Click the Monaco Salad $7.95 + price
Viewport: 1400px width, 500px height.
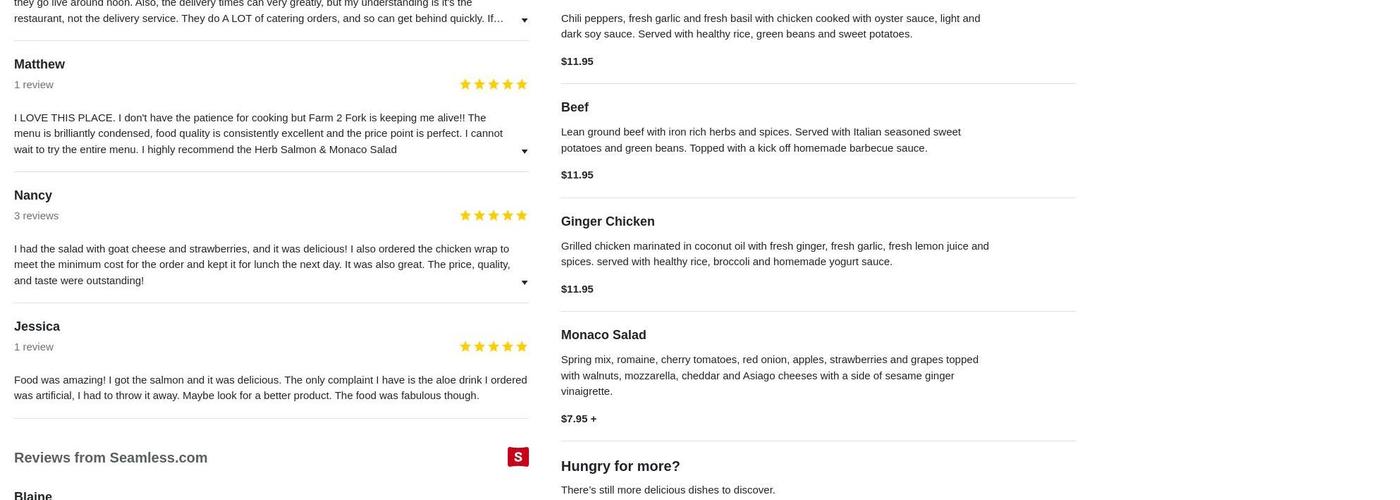578,419
